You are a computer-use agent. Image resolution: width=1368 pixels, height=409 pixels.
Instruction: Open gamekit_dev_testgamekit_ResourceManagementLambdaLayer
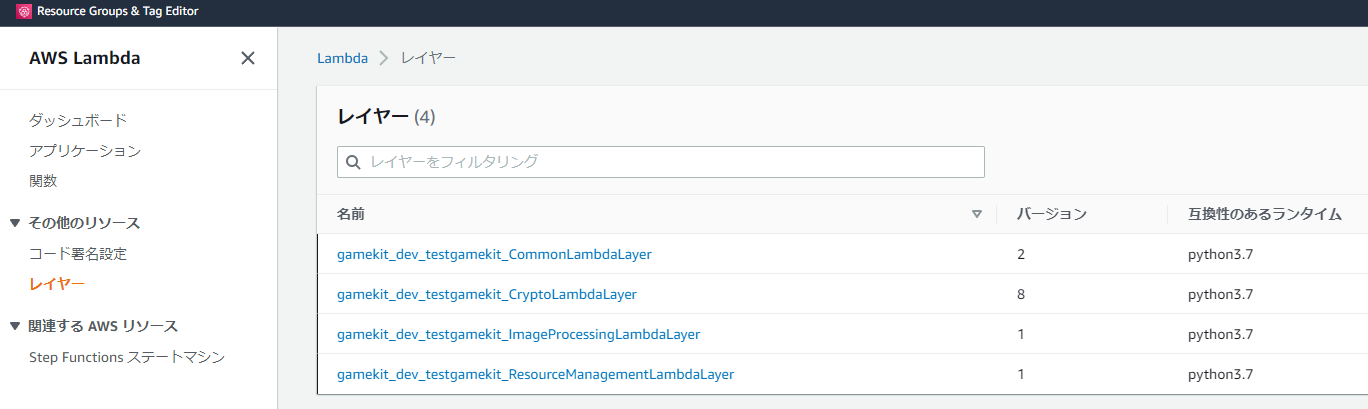point(535,374)
